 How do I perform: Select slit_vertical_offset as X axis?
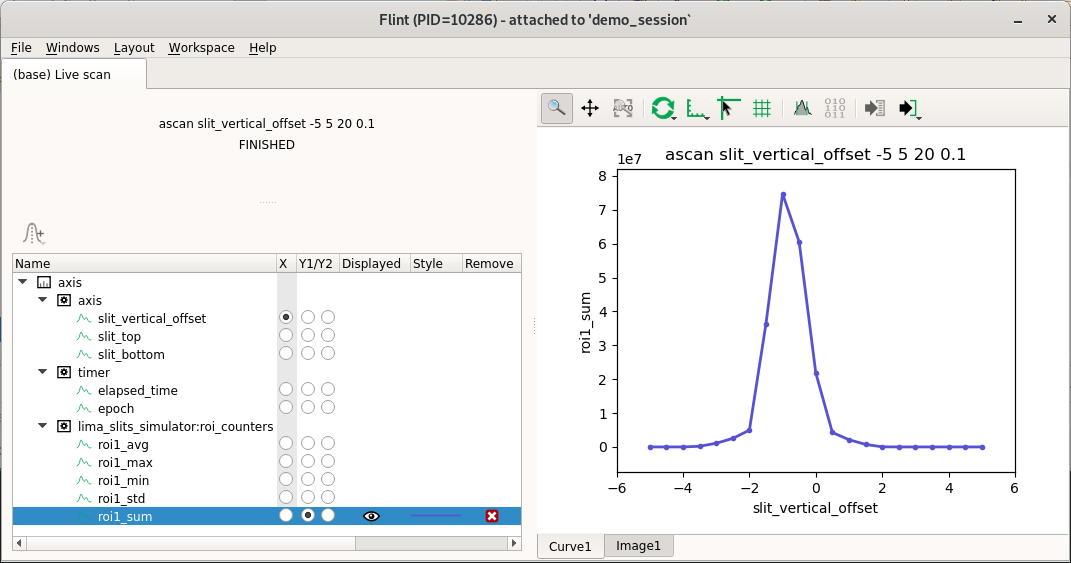(x=286, y=317)
